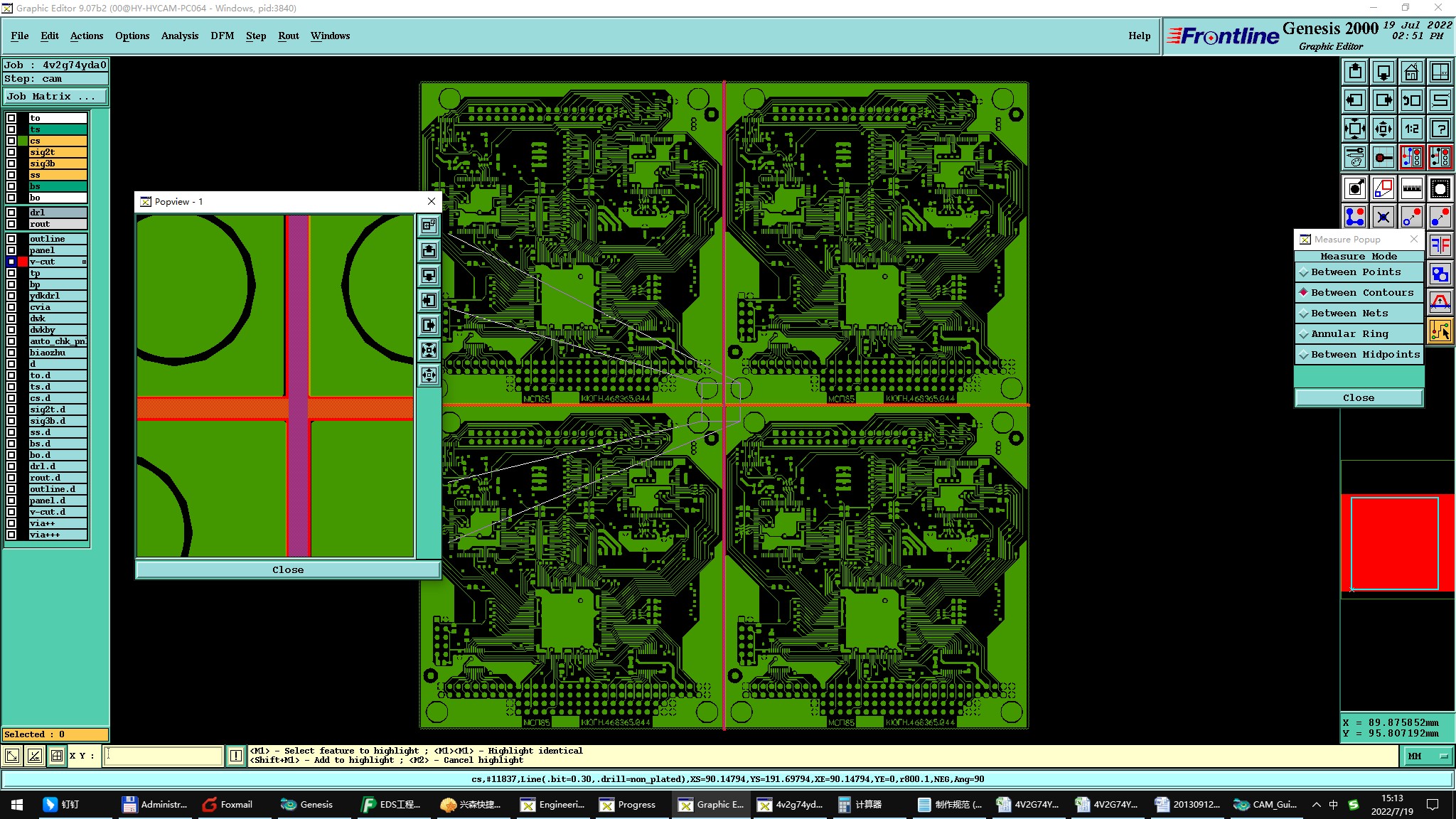Image resolution: width=1456 pixels, height=819 pixels.
Task: Toggle the checkbox for outline layer
Action: point(11,239)
